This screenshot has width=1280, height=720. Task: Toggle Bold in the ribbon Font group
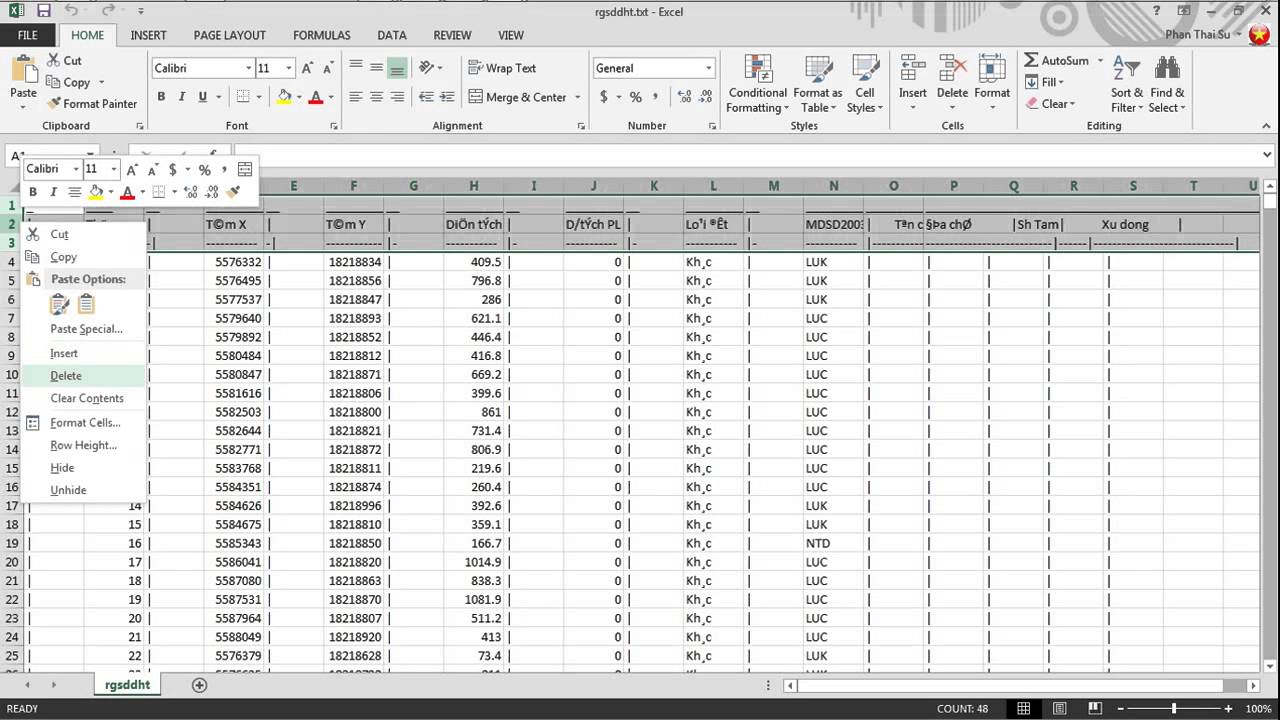(x=161, y=97)
